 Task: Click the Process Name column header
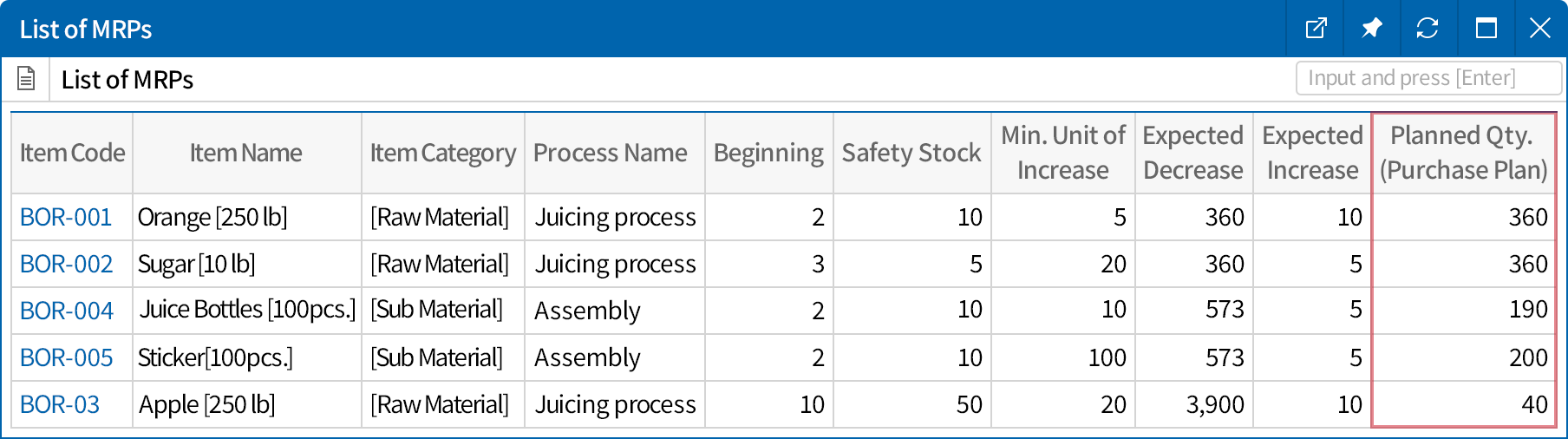[x=610, y=154]
